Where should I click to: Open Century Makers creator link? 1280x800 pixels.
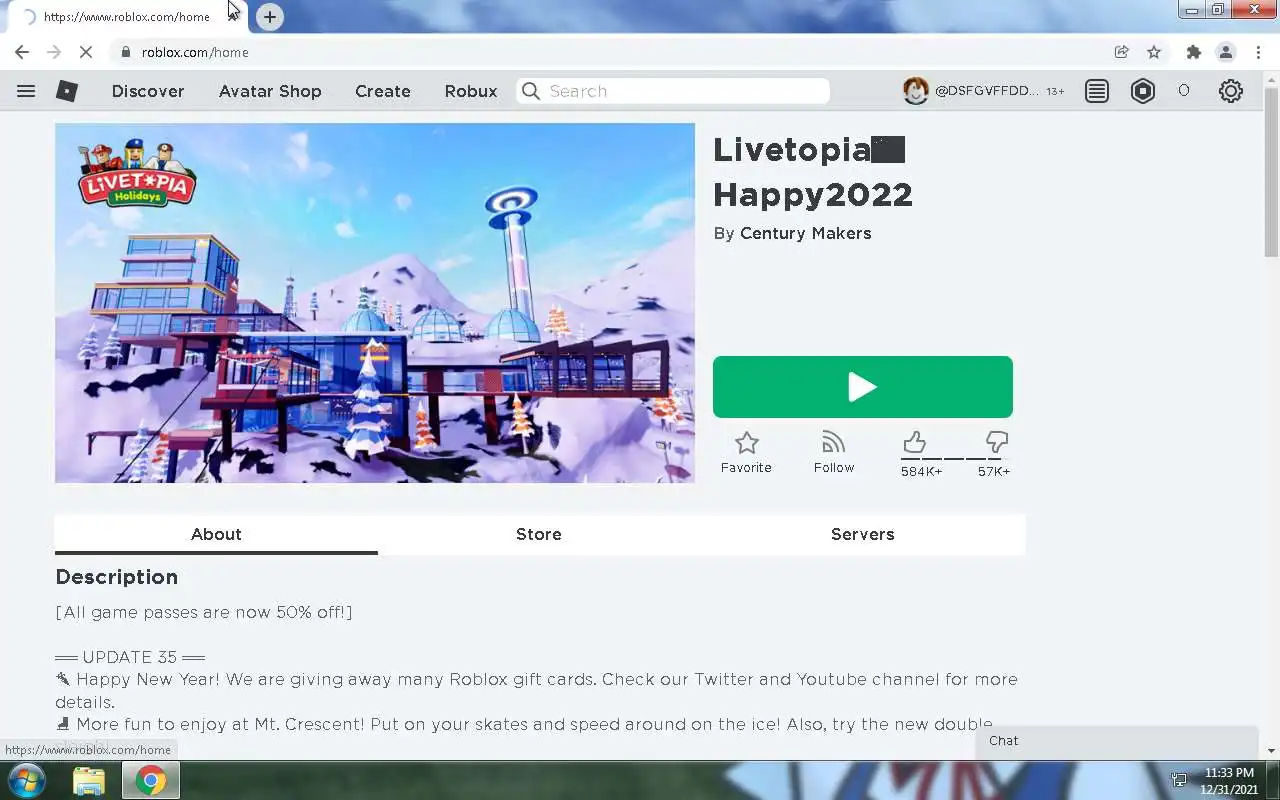(805, 233)
